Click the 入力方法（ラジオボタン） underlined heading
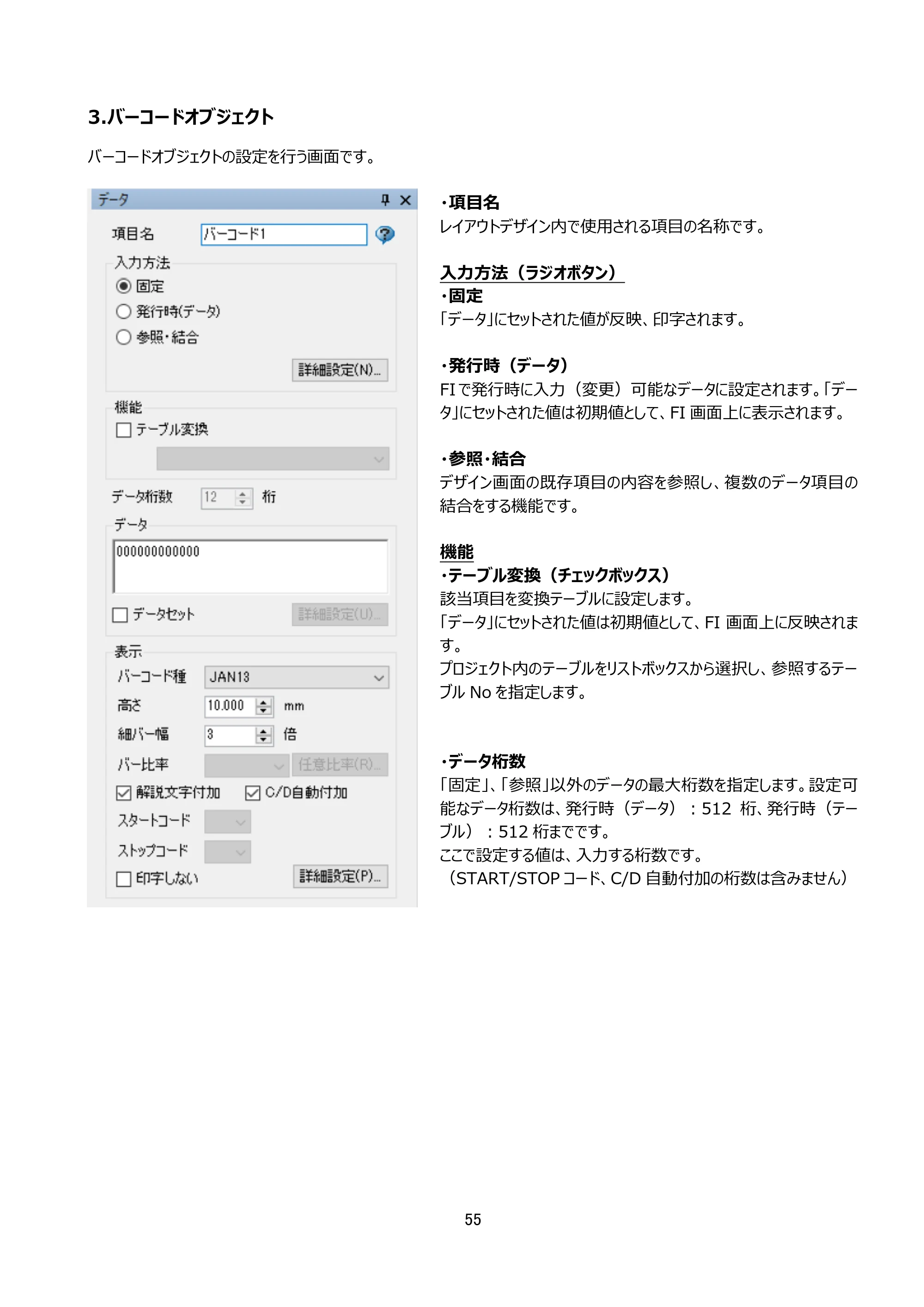This screenshot has width=924, height=1307. click(532, 273)
